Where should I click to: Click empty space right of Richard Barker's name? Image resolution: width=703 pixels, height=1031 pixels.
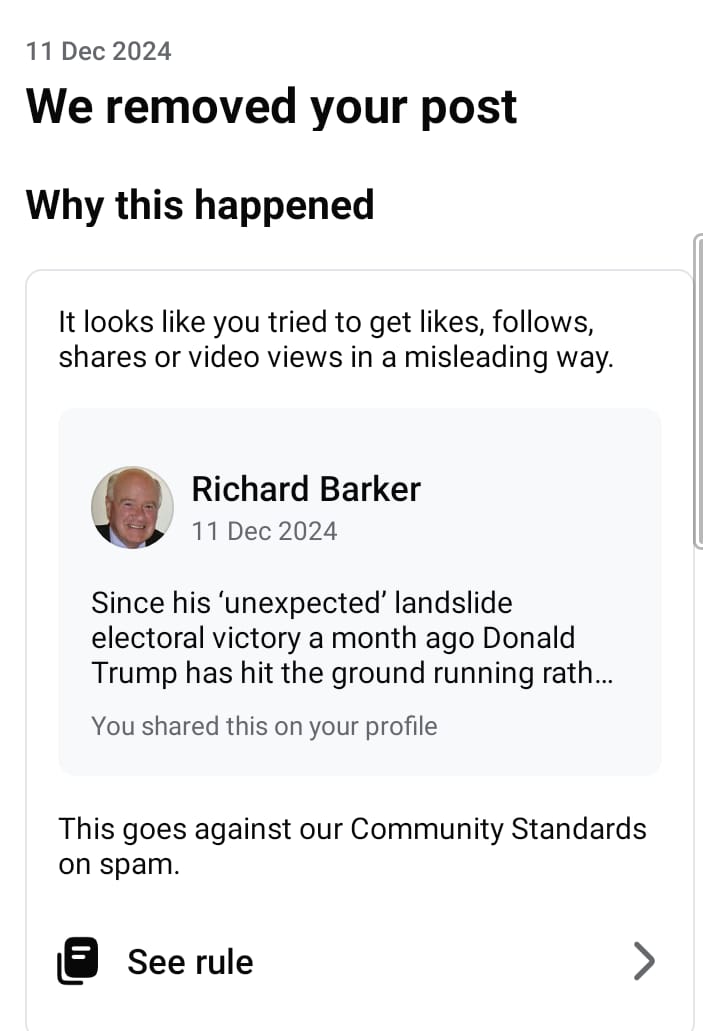point(540,489)
